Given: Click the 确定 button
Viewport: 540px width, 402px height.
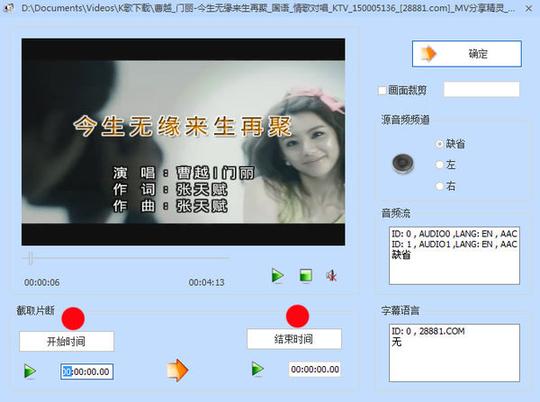Looking at the screenshot, I should pyautogui.click(x=467, y=54).
